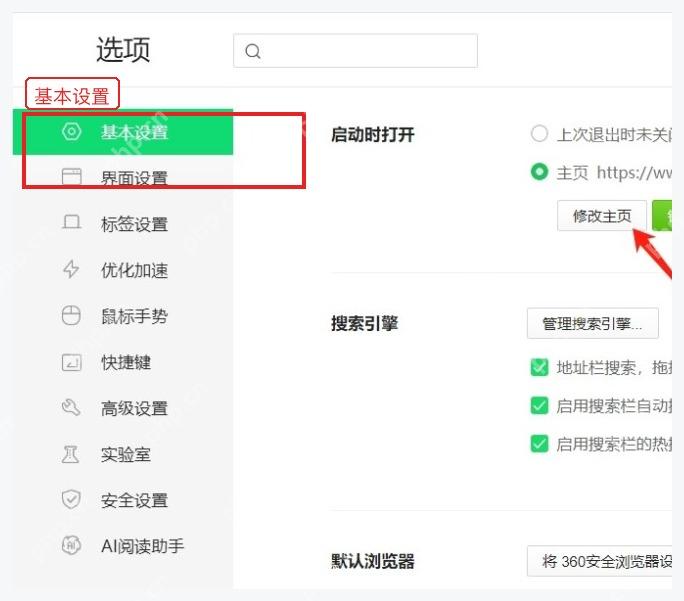
Task: Toggle the 地址栏搜索 checkbox
Action: point(539,367)
